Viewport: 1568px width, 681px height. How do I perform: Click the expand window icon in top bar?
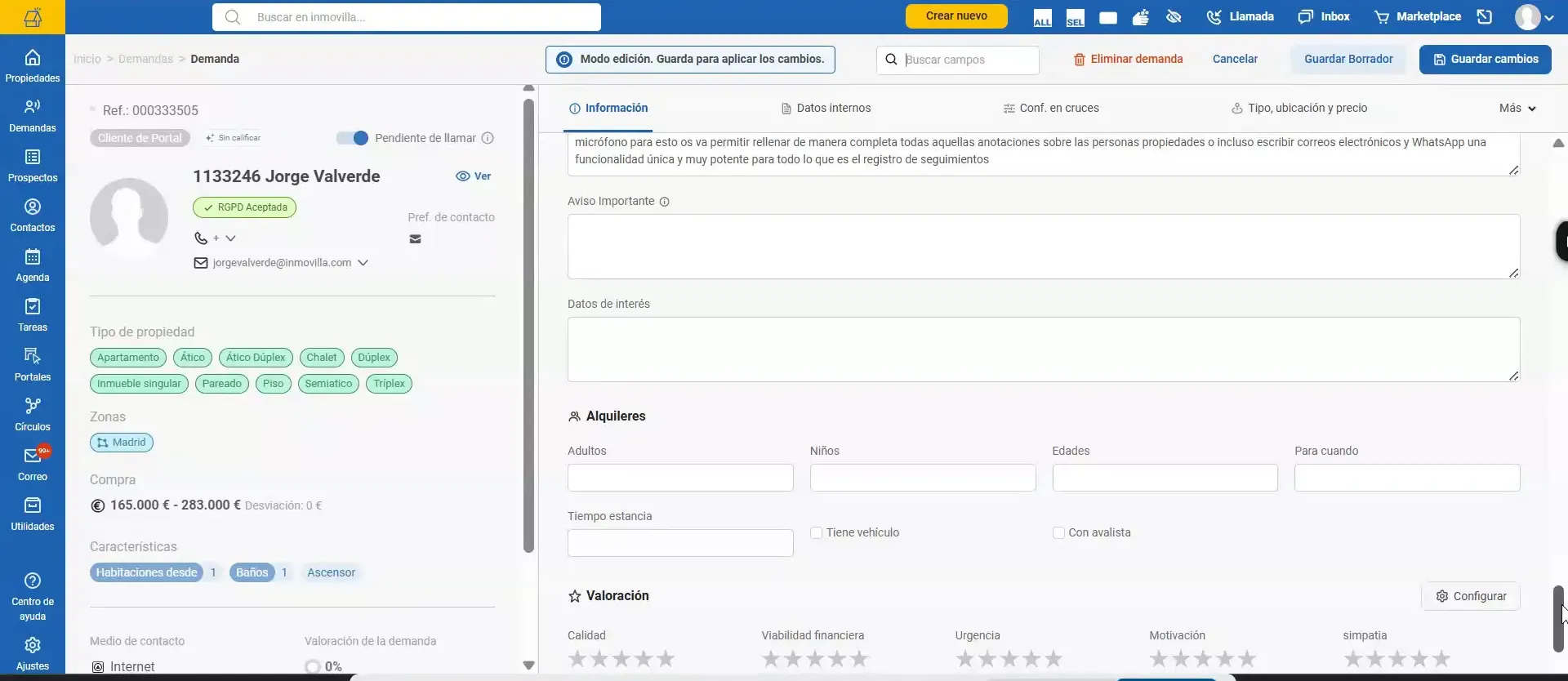click(1485, 16)
